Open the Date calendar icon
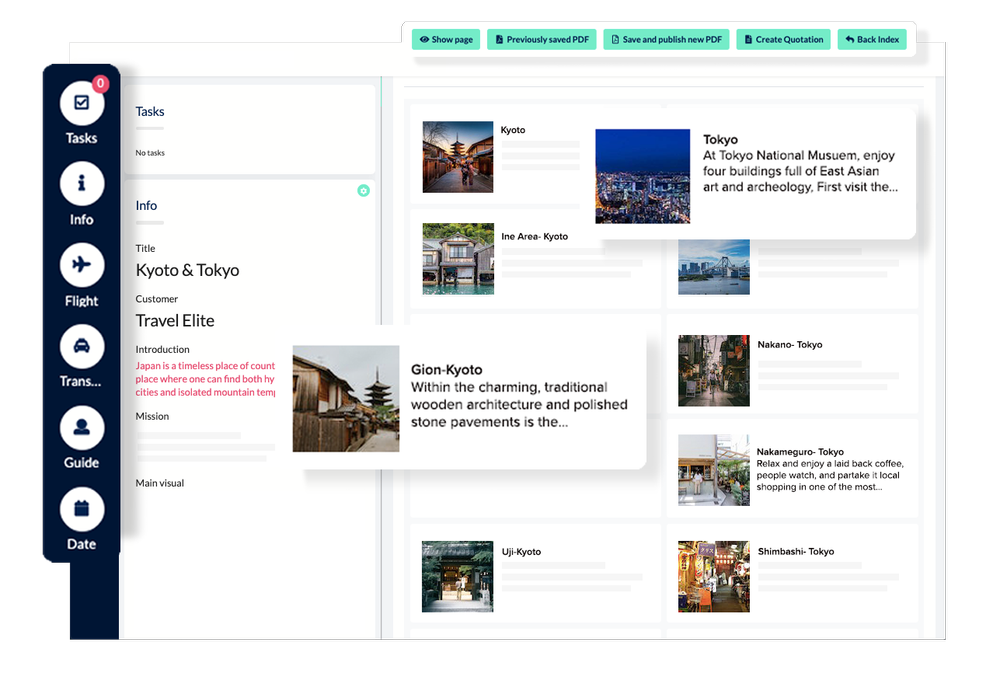The height and width of the screenshot is (691, 1000). [82, 509]
